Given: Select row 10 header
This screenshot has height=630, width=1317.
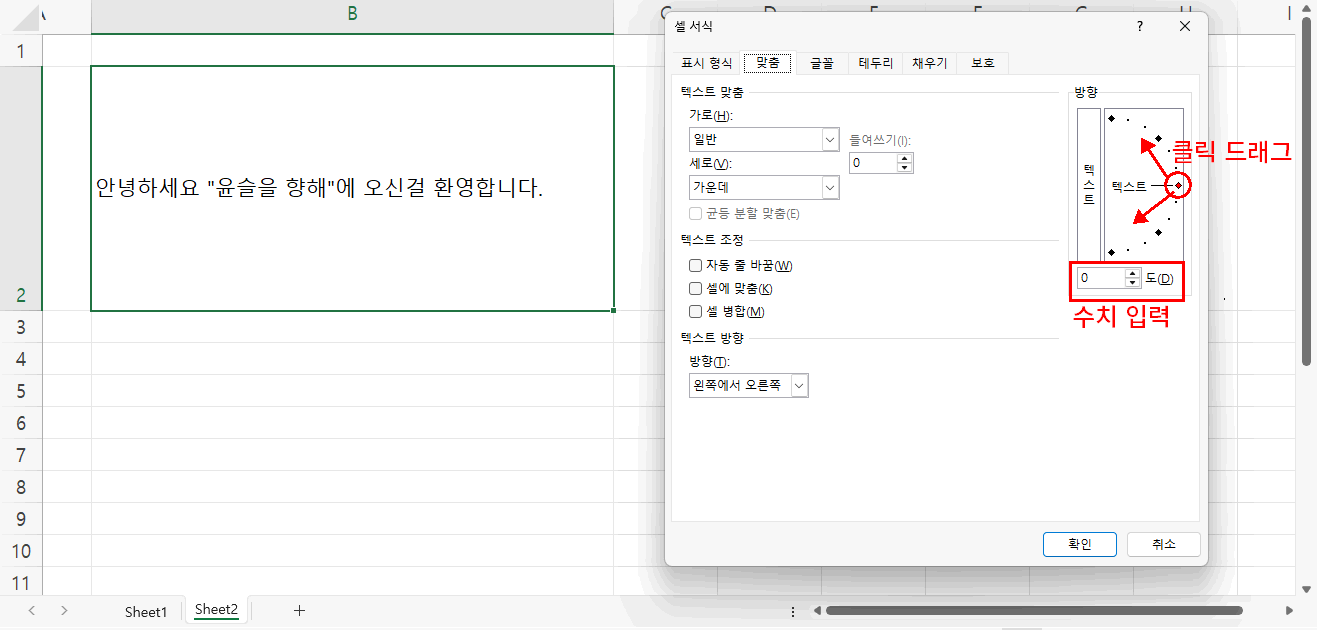Looking at the screenshot, I should tap(22, 551).
